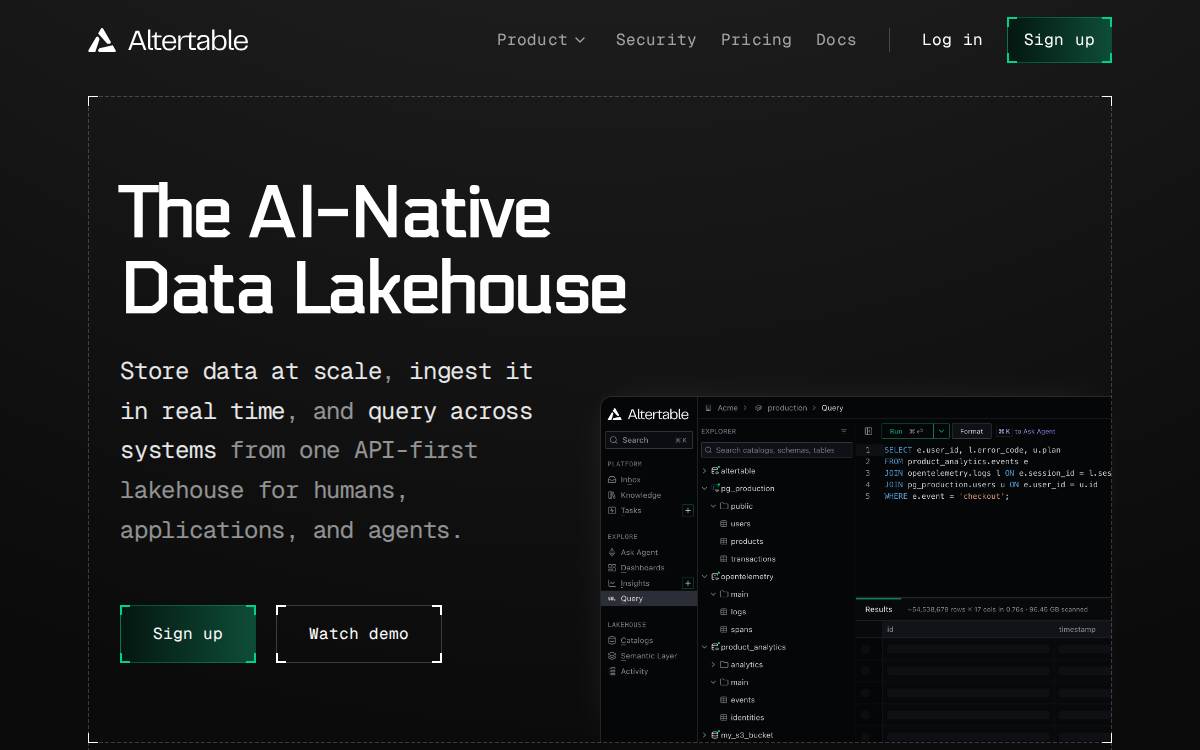Click the magnifier icon in the sidebar Search box
This screenshot has width=1200, height=750.
[x=614, y=440]
